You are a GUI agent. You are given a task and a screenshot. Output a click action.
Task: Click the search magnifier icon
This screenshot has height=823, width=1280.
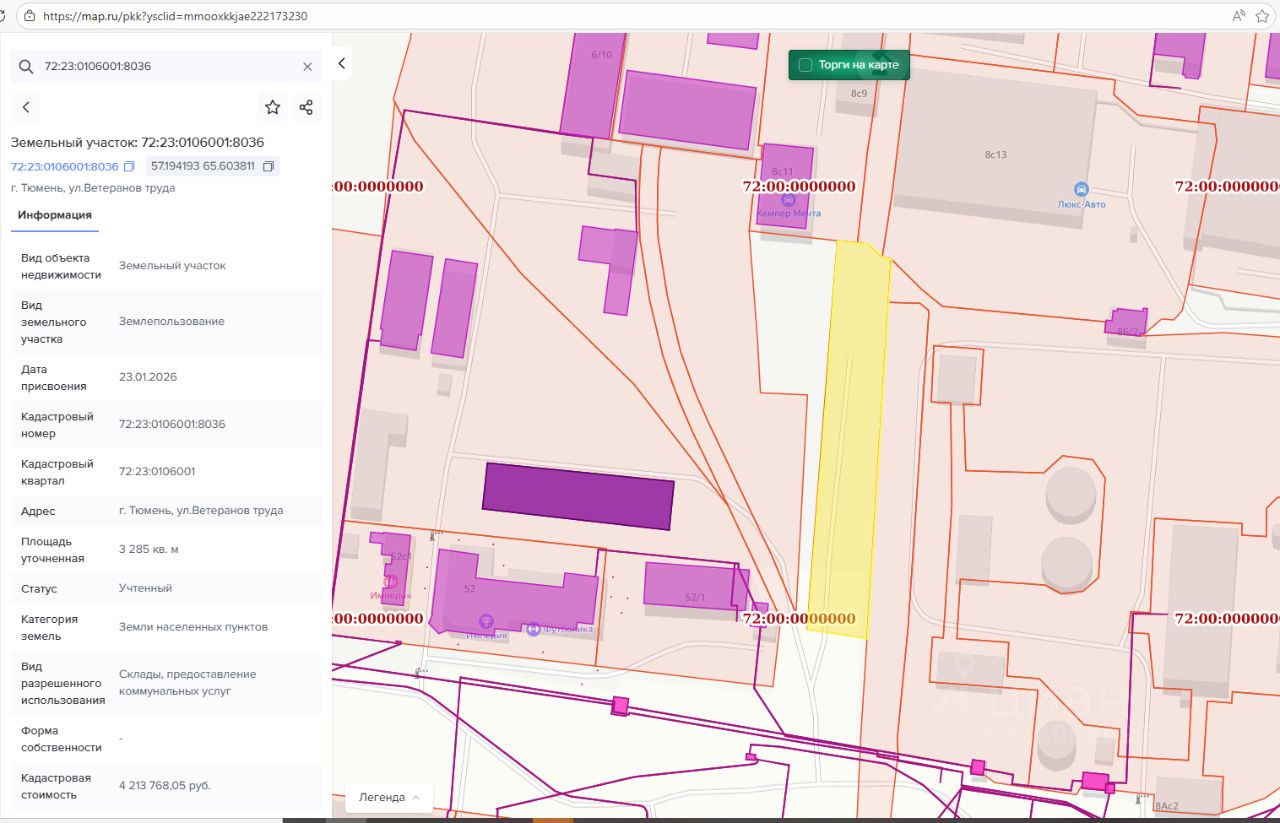27,67
